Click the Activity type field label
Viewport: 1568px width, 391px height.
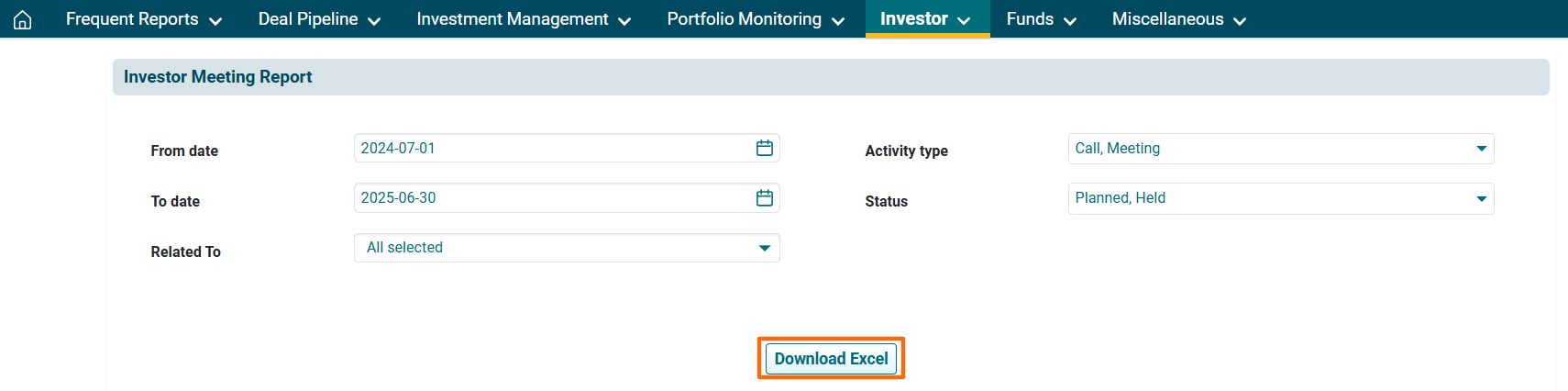(906, 151)
